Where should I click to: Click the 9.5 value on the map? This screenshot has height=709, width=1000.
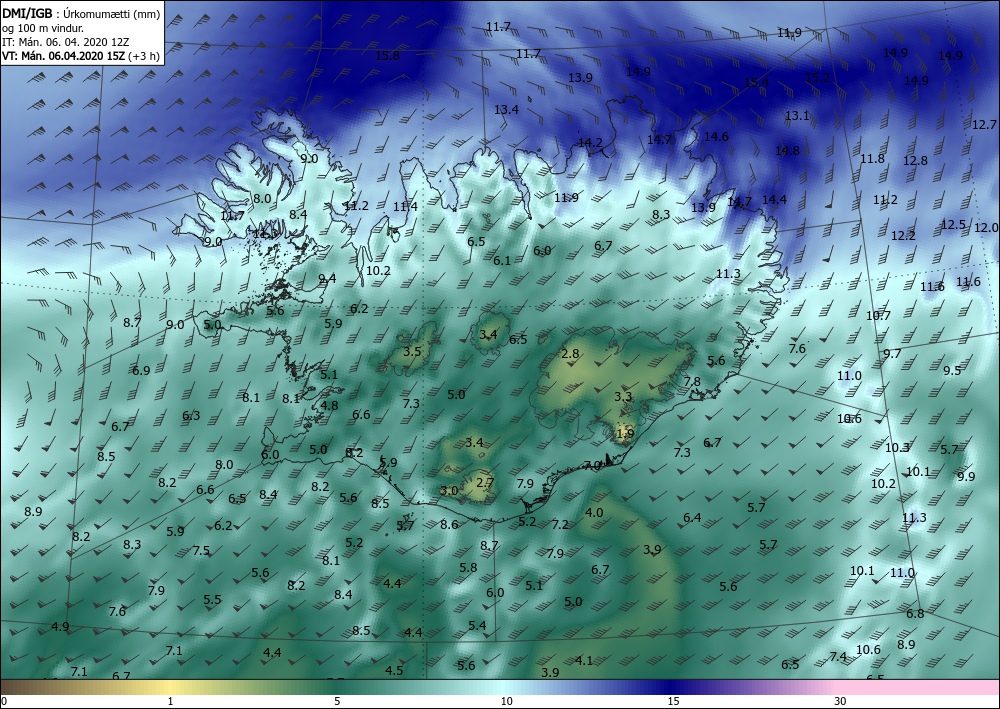[x=952, y=370]
